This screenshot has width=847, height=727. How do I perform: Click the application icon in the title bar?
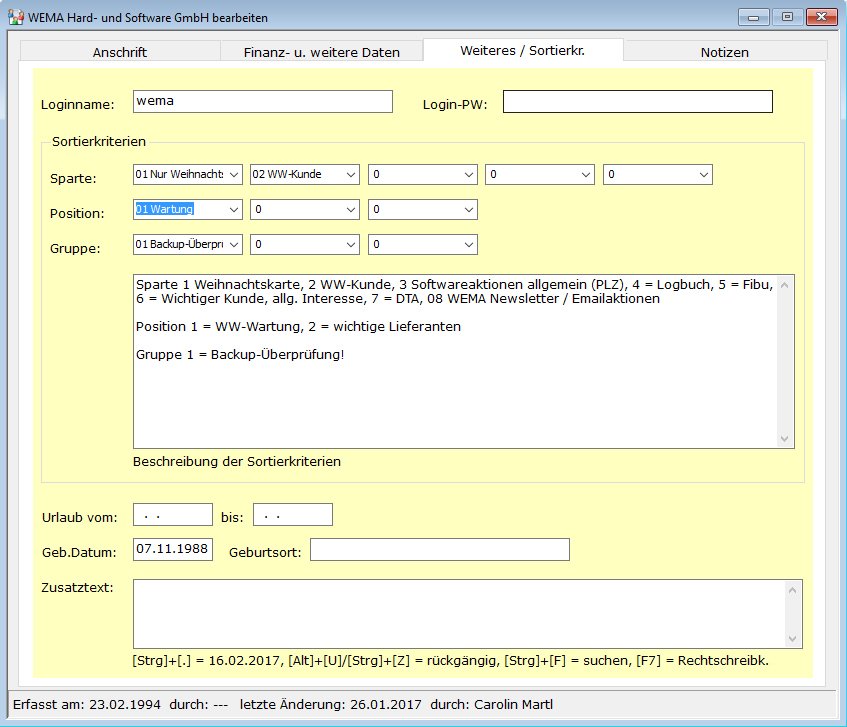coord(16,17)
